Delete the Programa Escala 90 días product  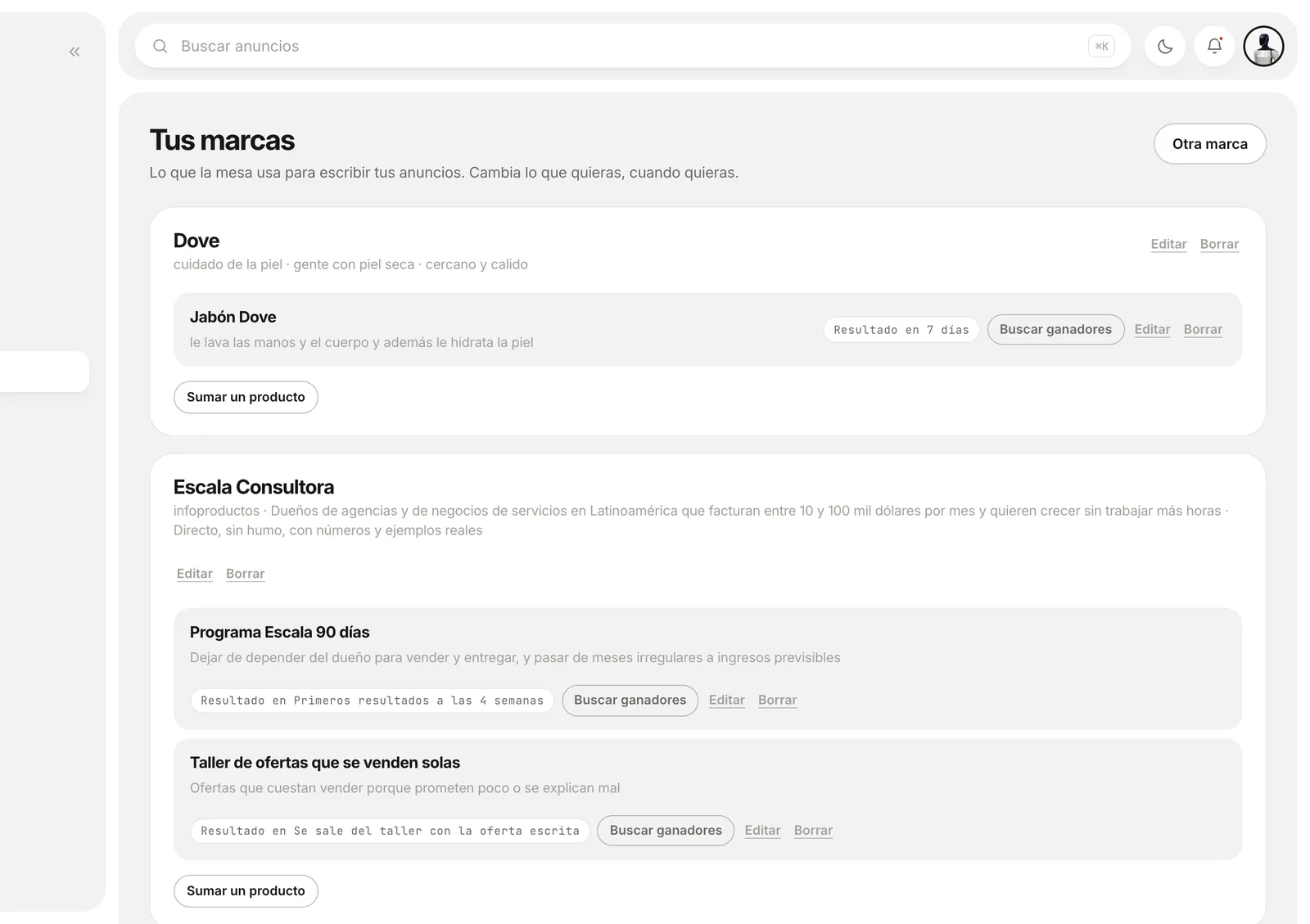[777, 700]
